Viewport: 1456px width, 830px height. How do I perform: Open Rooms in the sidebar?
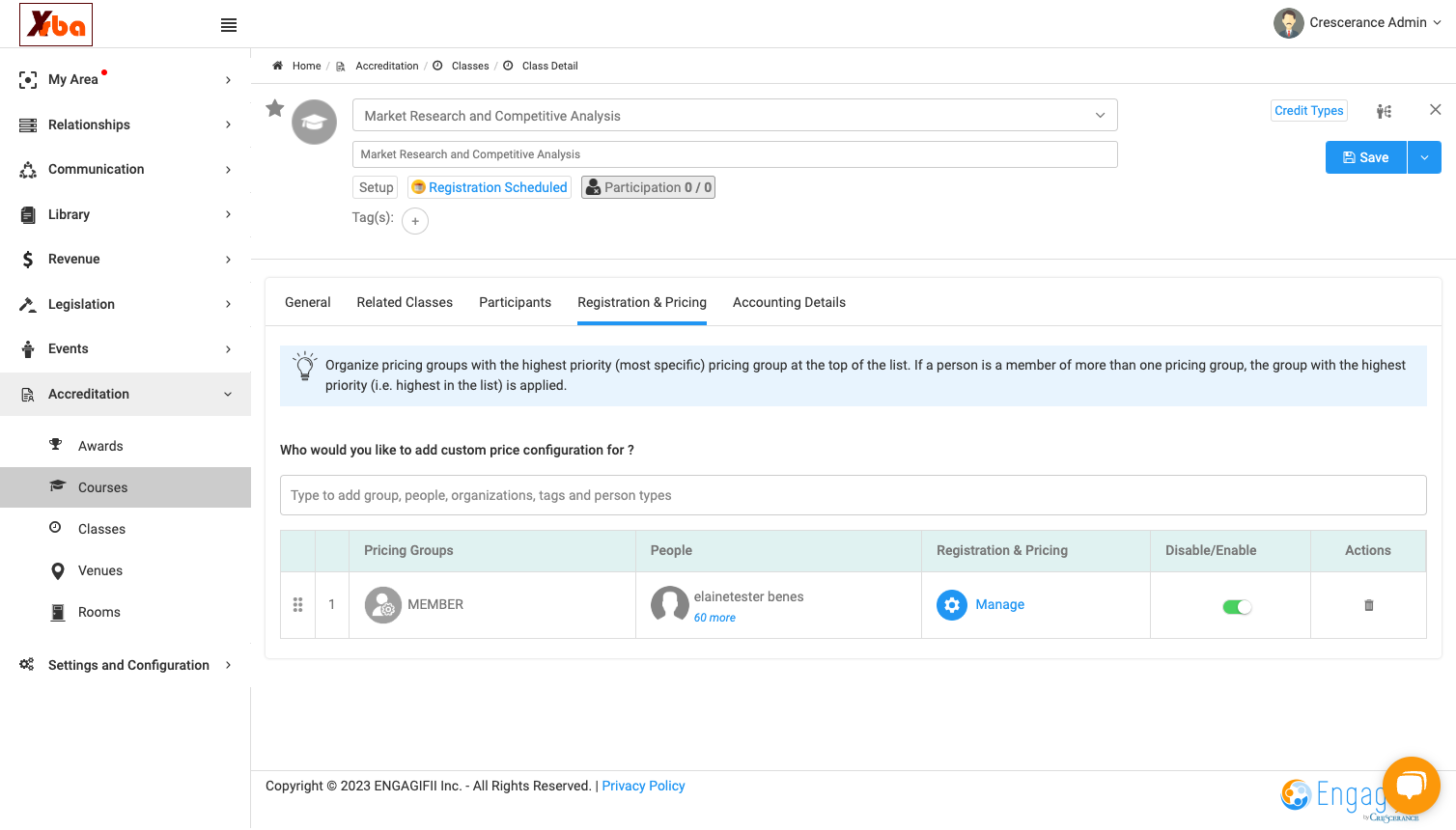(99, 612)
